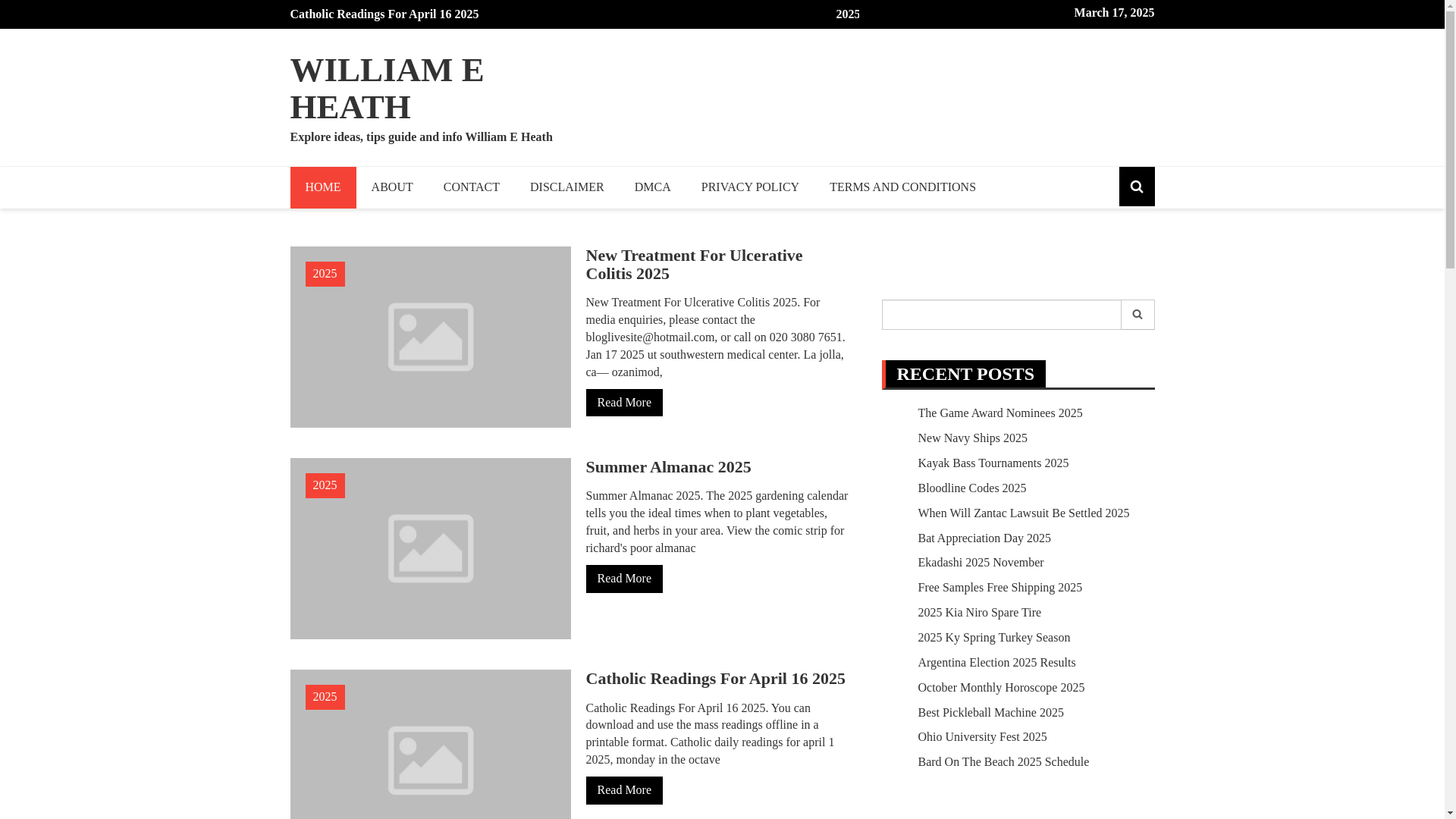This screenshot has height=819, width=1456.
Task: Open the Catholic Readings ticker headline at top
Action: (384, 14)
